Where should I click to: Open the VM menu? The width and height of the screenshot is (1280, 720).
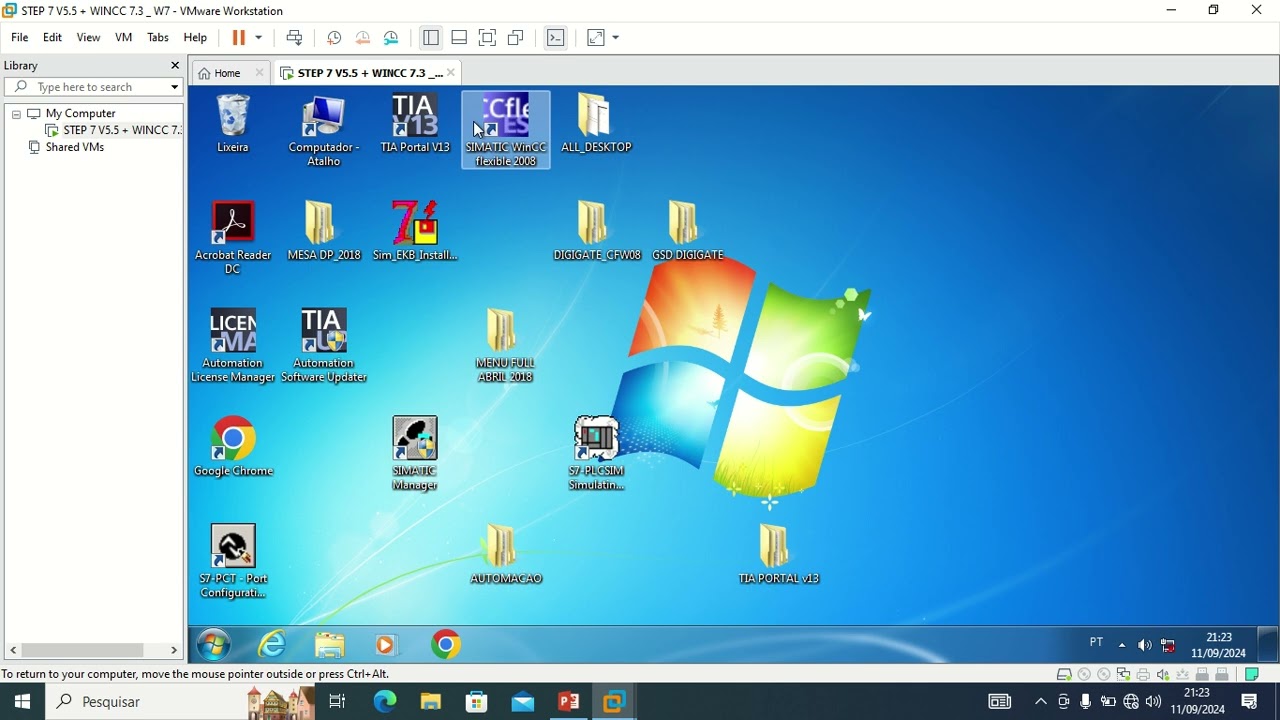(x=123, y=37)
